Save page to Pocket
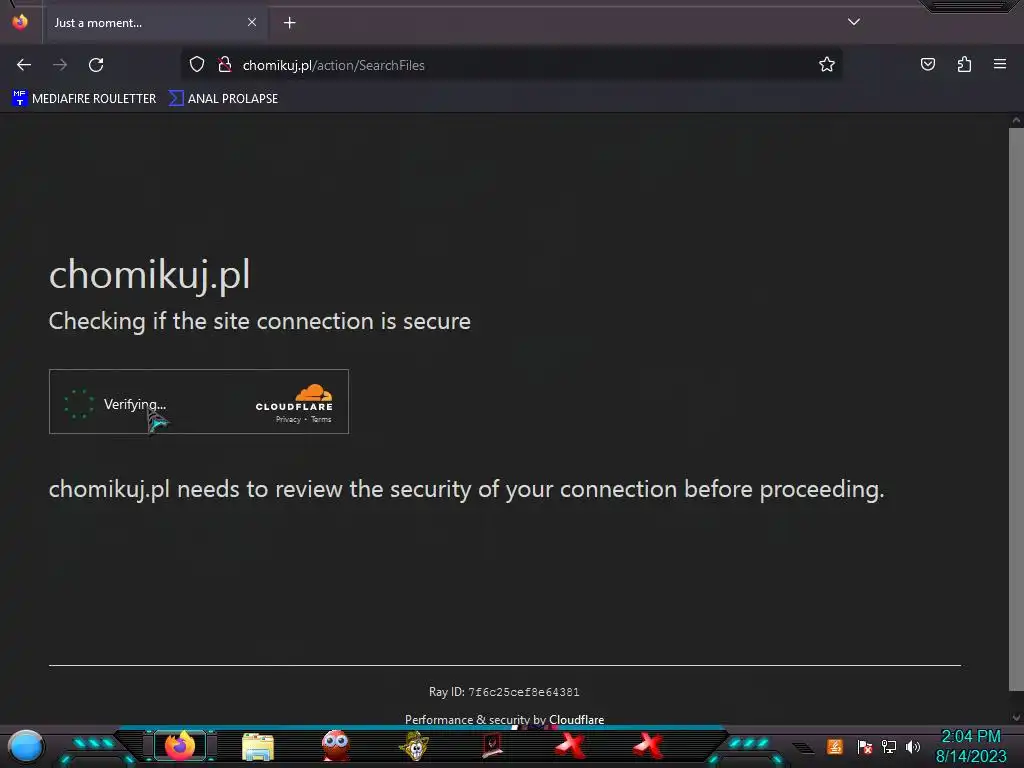This screenshot has height=768, width=1024. [927, 65]
